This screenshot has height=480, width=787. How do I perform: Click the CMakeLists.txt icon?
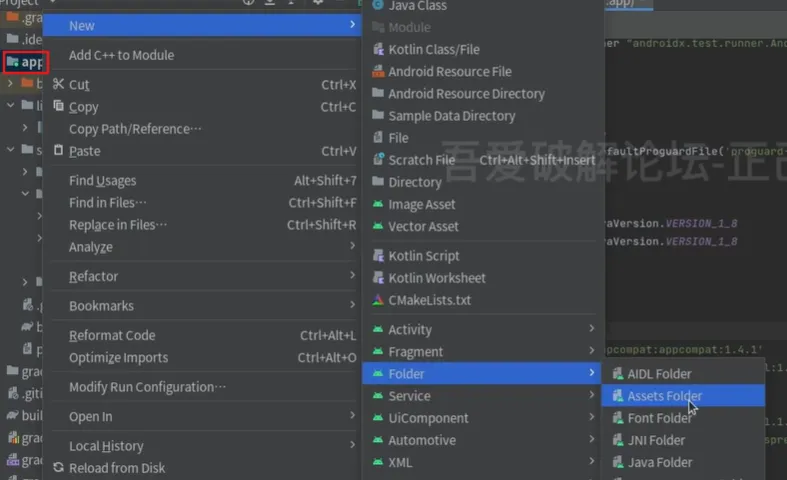[378, 300]
